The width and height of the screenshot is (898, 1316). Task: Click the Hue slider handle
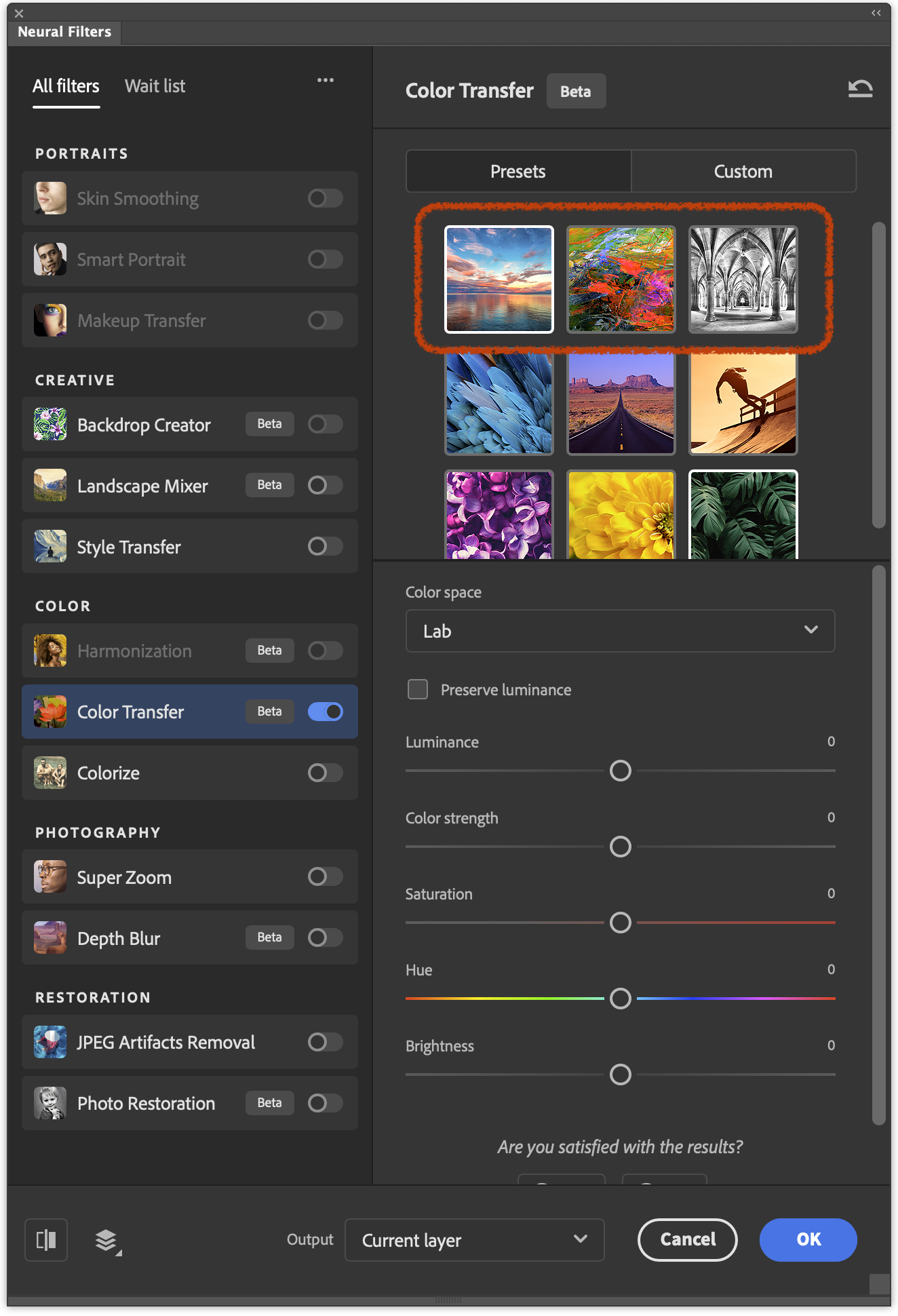coord(621,999)
